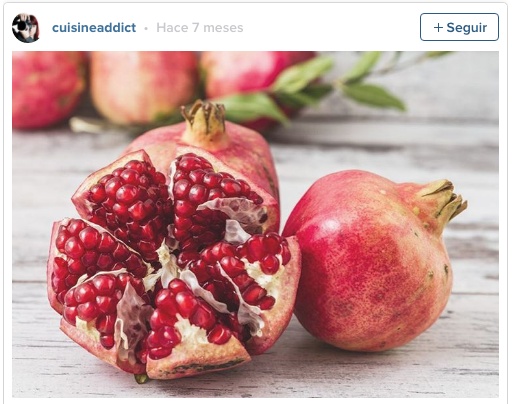The width and height of the screenshot is (512, 404).
Task: Open the cuisineaddict profile avatar
Action: click(26, 28)
